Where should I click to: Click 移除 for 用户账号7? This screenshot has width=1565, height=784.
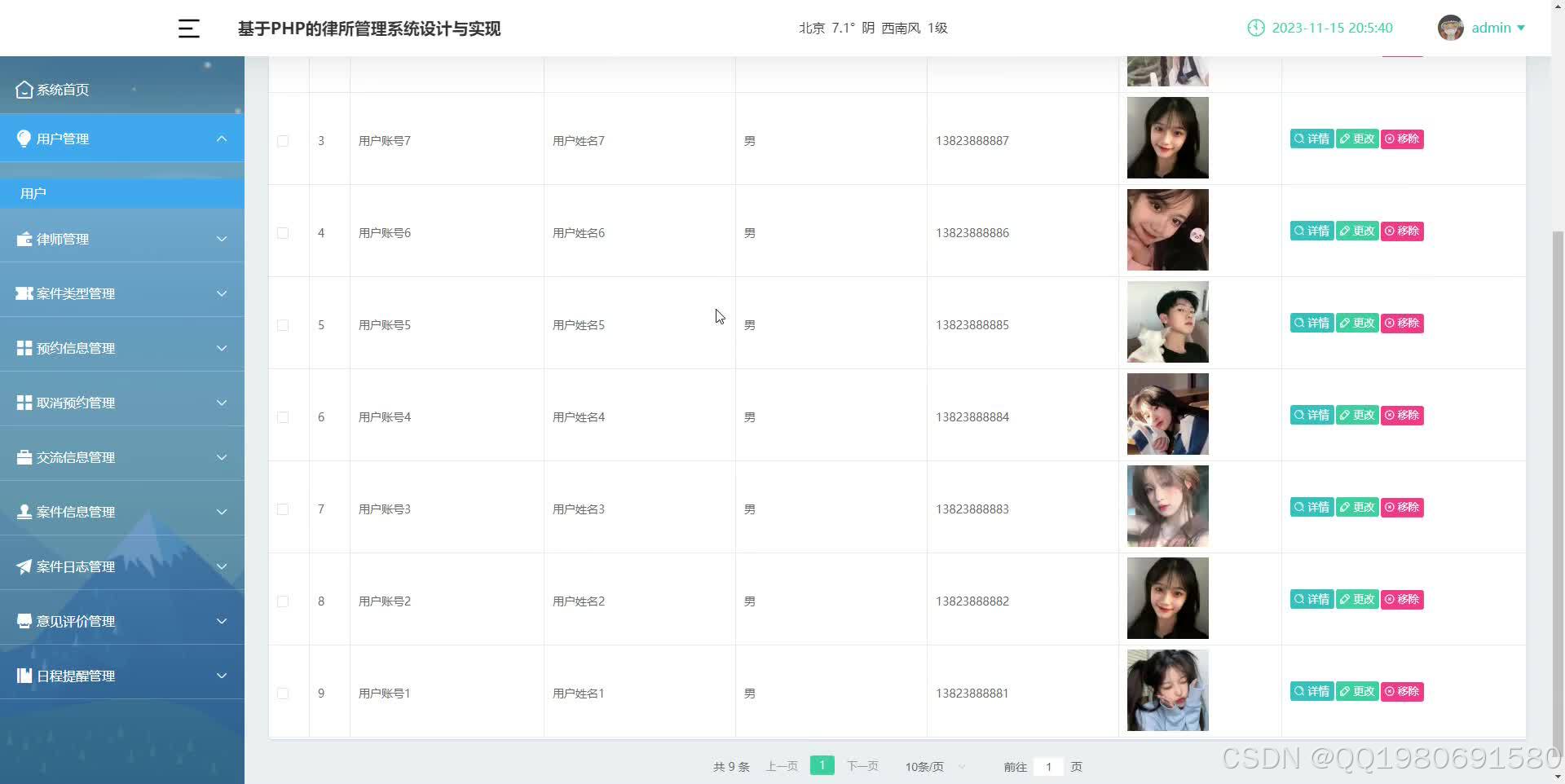(x=1402, y=139)
